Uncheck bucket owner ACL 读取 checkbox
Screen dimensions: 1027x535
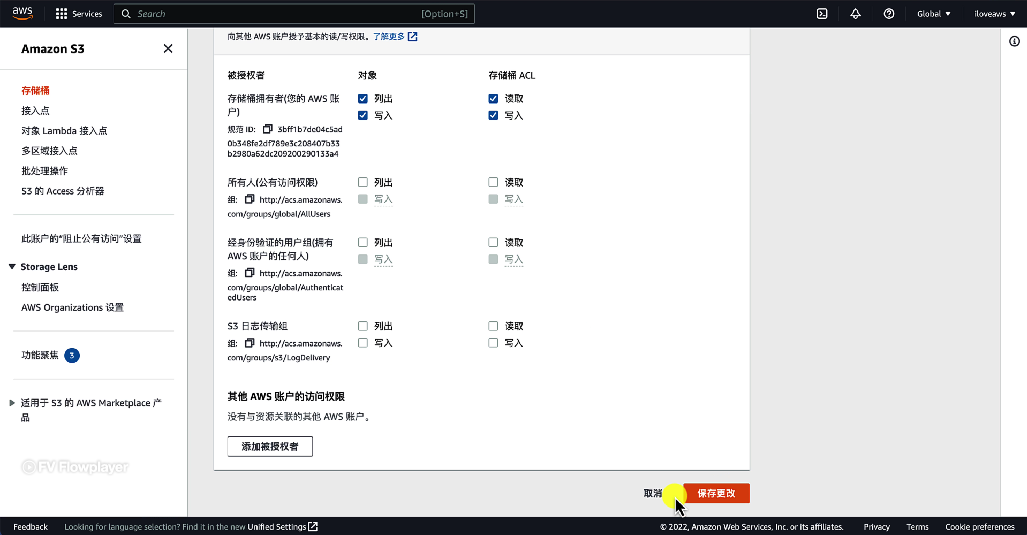coord(493,98)
